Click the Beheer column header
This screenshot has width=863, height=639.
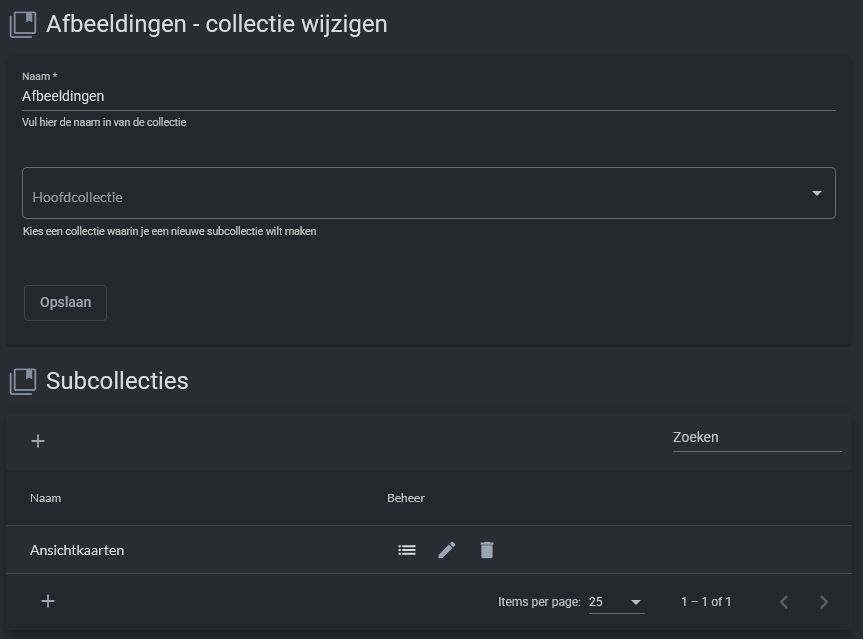pos(406,498)
